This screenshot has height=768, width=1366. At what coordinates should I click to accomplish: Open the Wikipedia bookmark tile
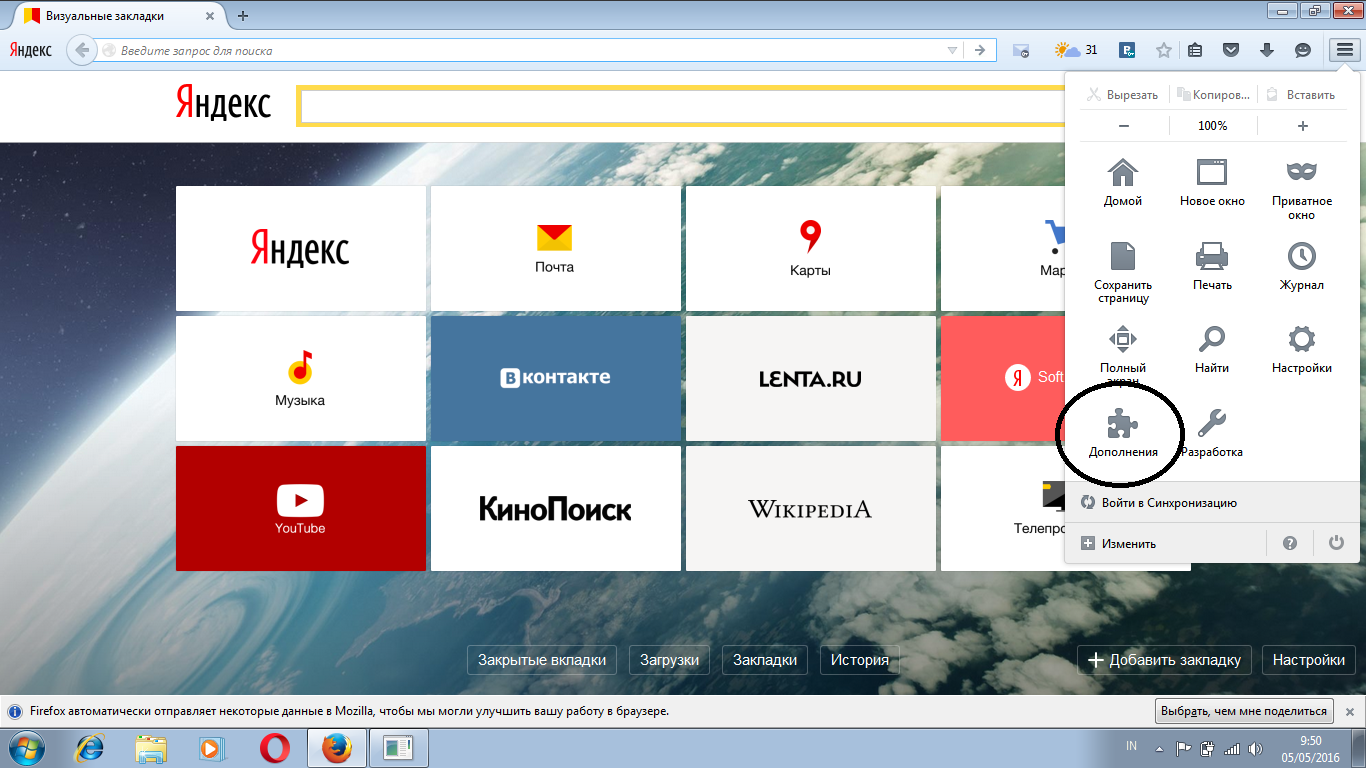[810, 508]
